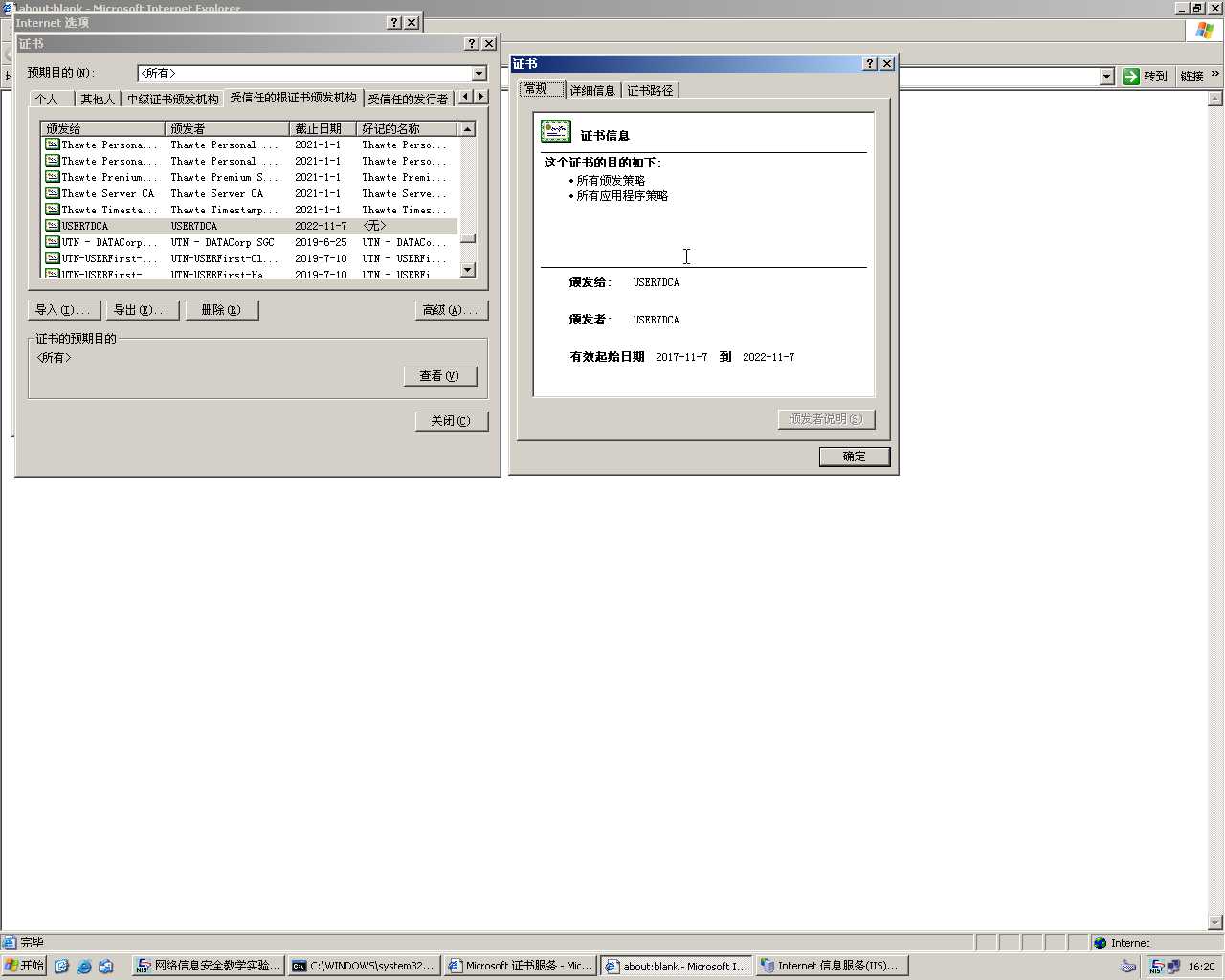Viewport: 1225px width, 980px height.
Task: Open 详细信息 tab in certificate dialog
Action: [x=592, y=90]
